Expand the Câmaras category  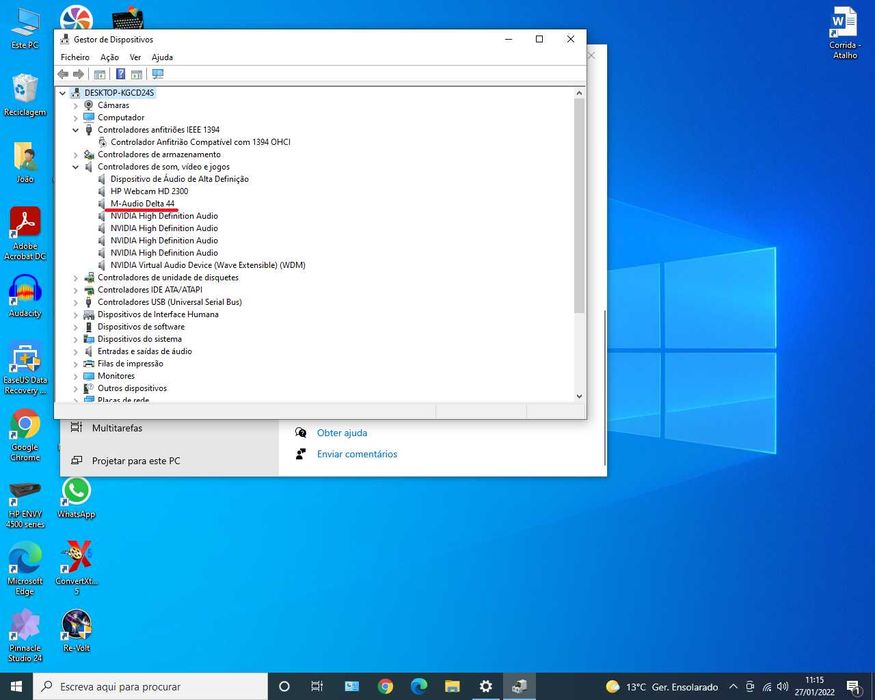click(75, 105)
